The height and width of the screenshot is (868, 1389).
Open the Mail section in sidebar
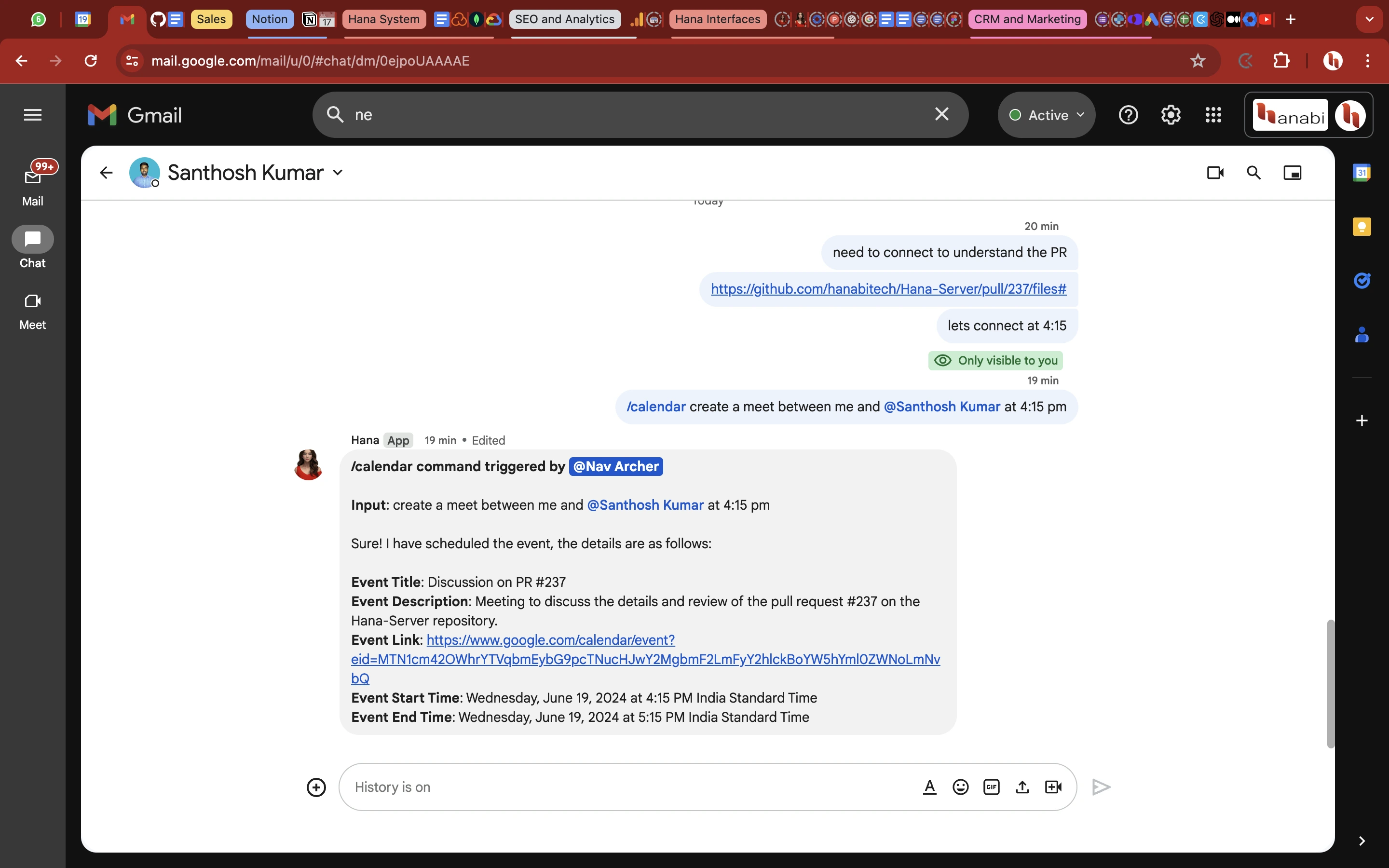pyautogui.click(x=33, y=185)
